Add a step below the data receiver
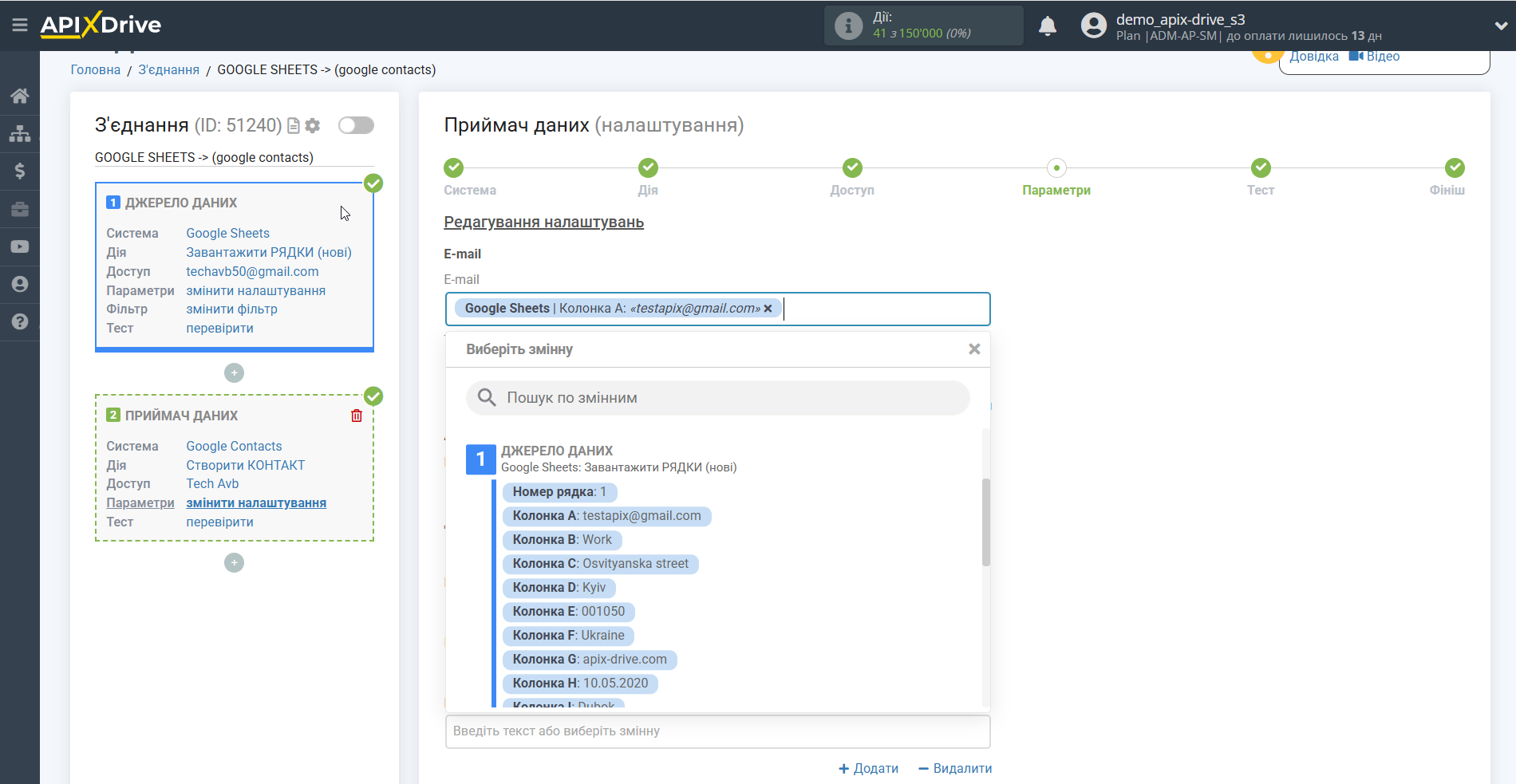 [234, 562]
